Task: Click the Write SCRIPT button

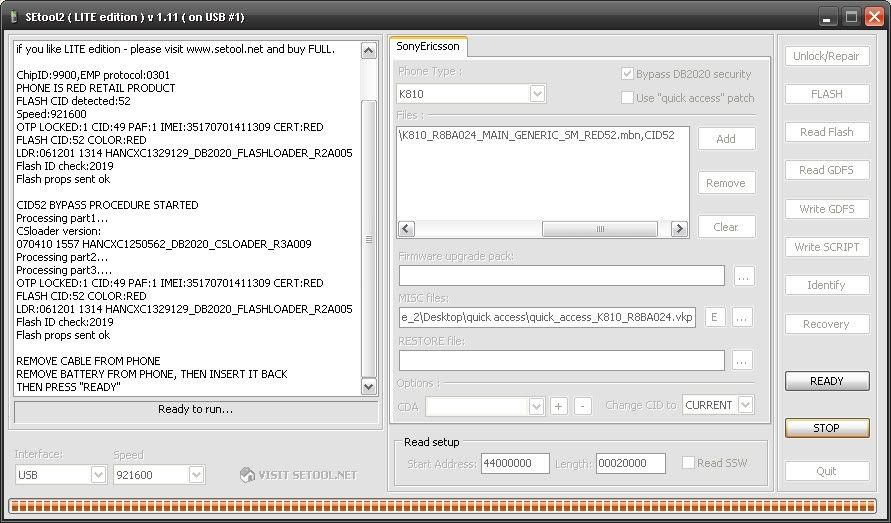Action: tap(827, 247)
